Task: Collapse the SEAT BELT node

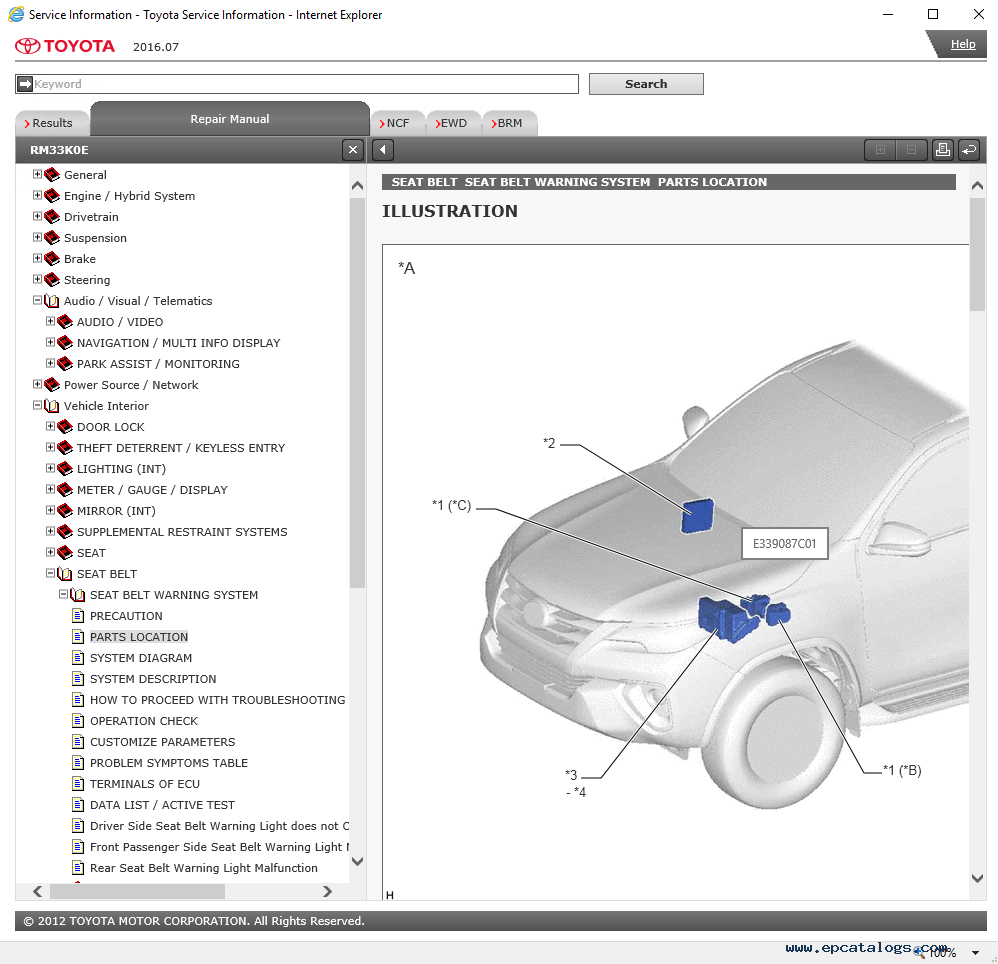Action: point(50,573)
